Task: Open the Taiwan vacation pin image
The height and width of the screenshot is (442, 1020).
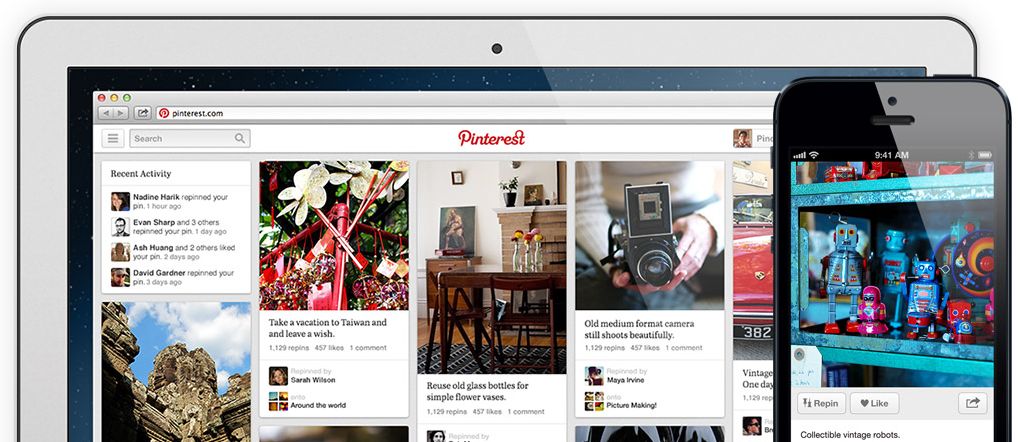Action: coord(334,236)
